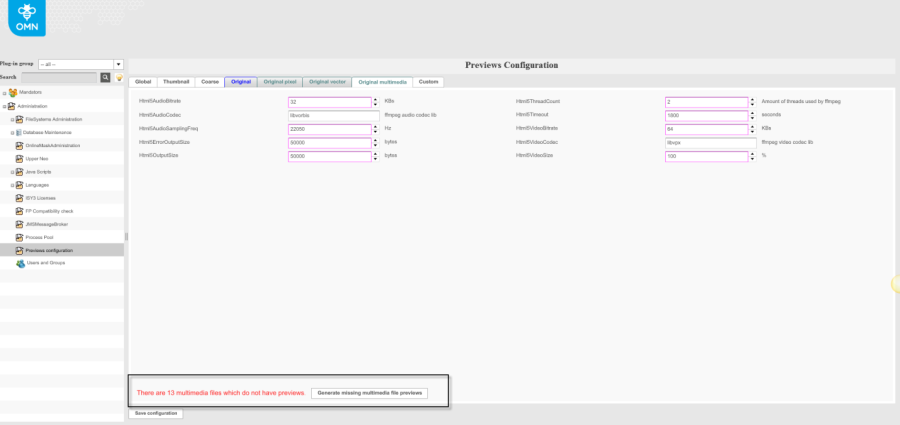Click the OnlineMaskAdministration icon

point(20,146)
